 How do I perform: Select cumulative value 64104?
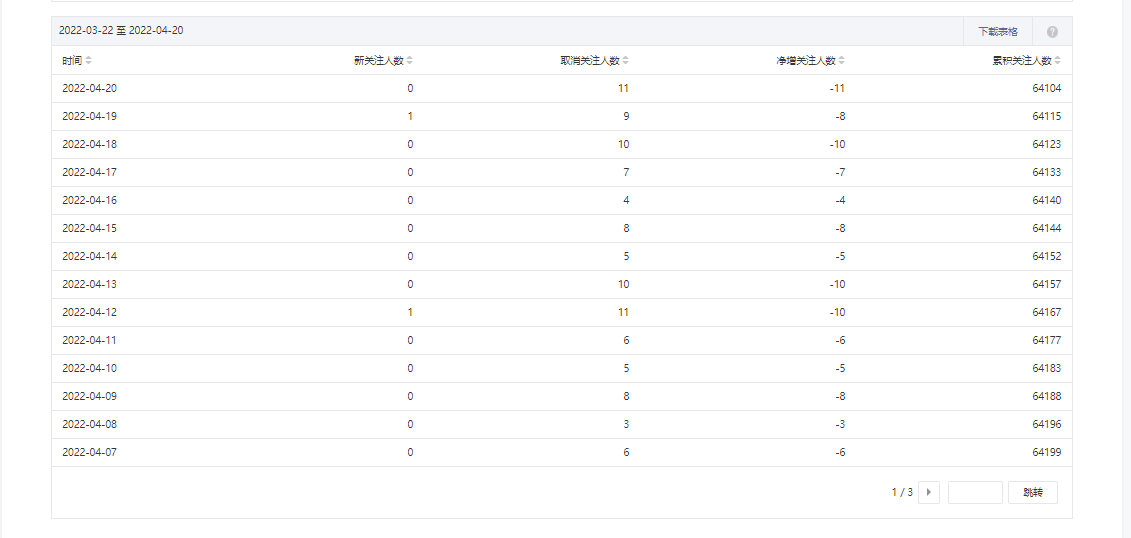point(1046,88)
